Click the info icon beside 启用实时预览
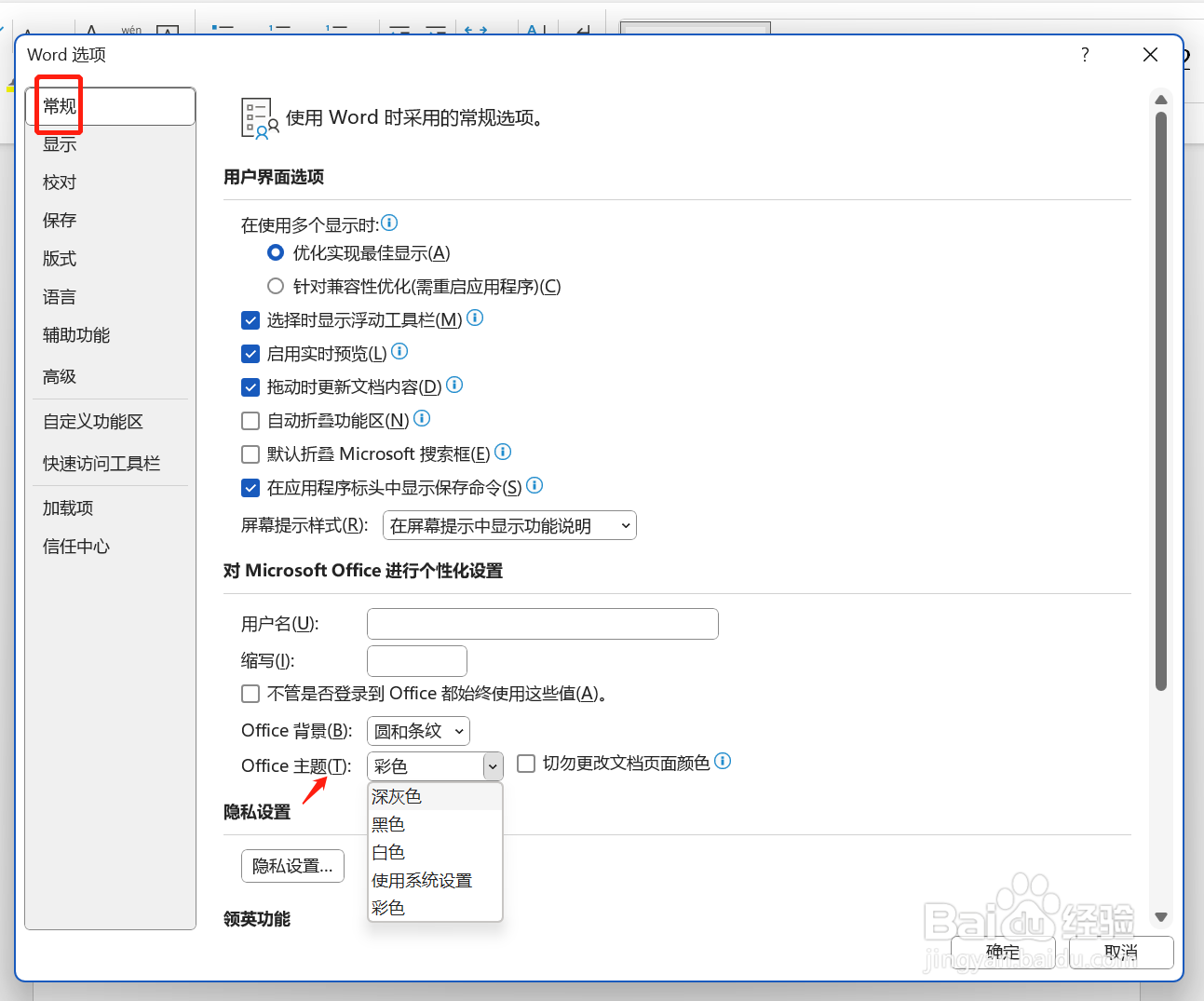Viewport: 1204px width, 1001px height. coord(399,351)
